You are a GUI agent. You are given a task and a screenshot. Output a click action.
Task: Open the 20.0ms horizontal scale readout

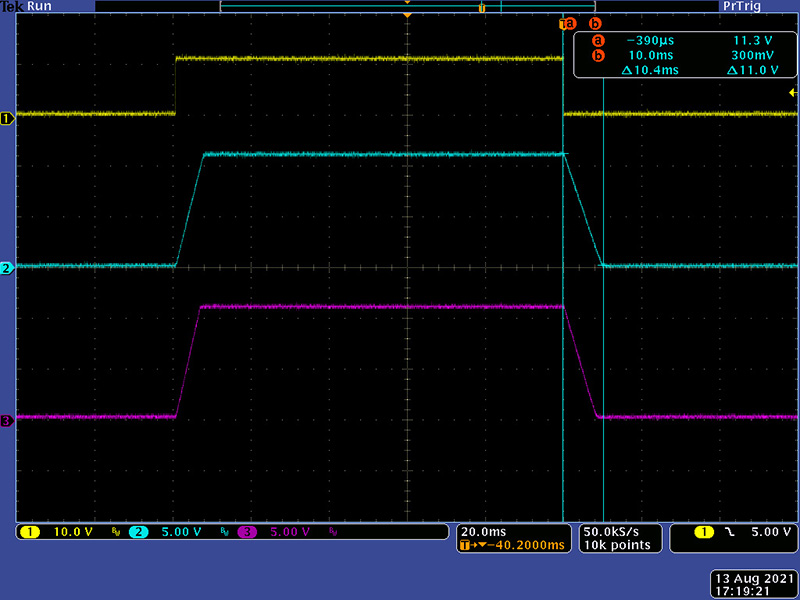(x=485, y=531)
